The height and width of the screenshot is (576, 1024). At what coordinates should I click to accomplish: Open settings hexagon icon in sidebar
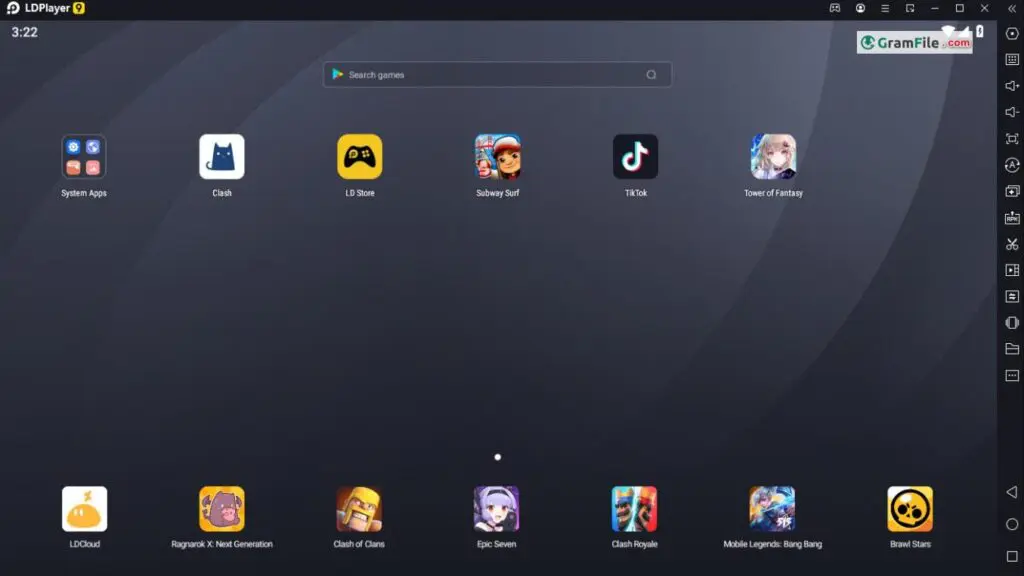point(1012,33)
